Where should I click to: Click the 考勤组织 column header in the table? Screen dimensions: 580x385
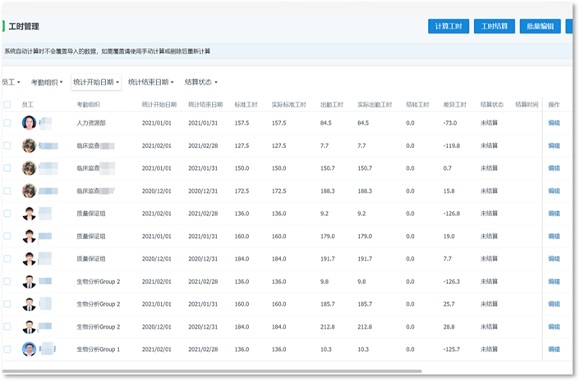[x=88, y=105]
